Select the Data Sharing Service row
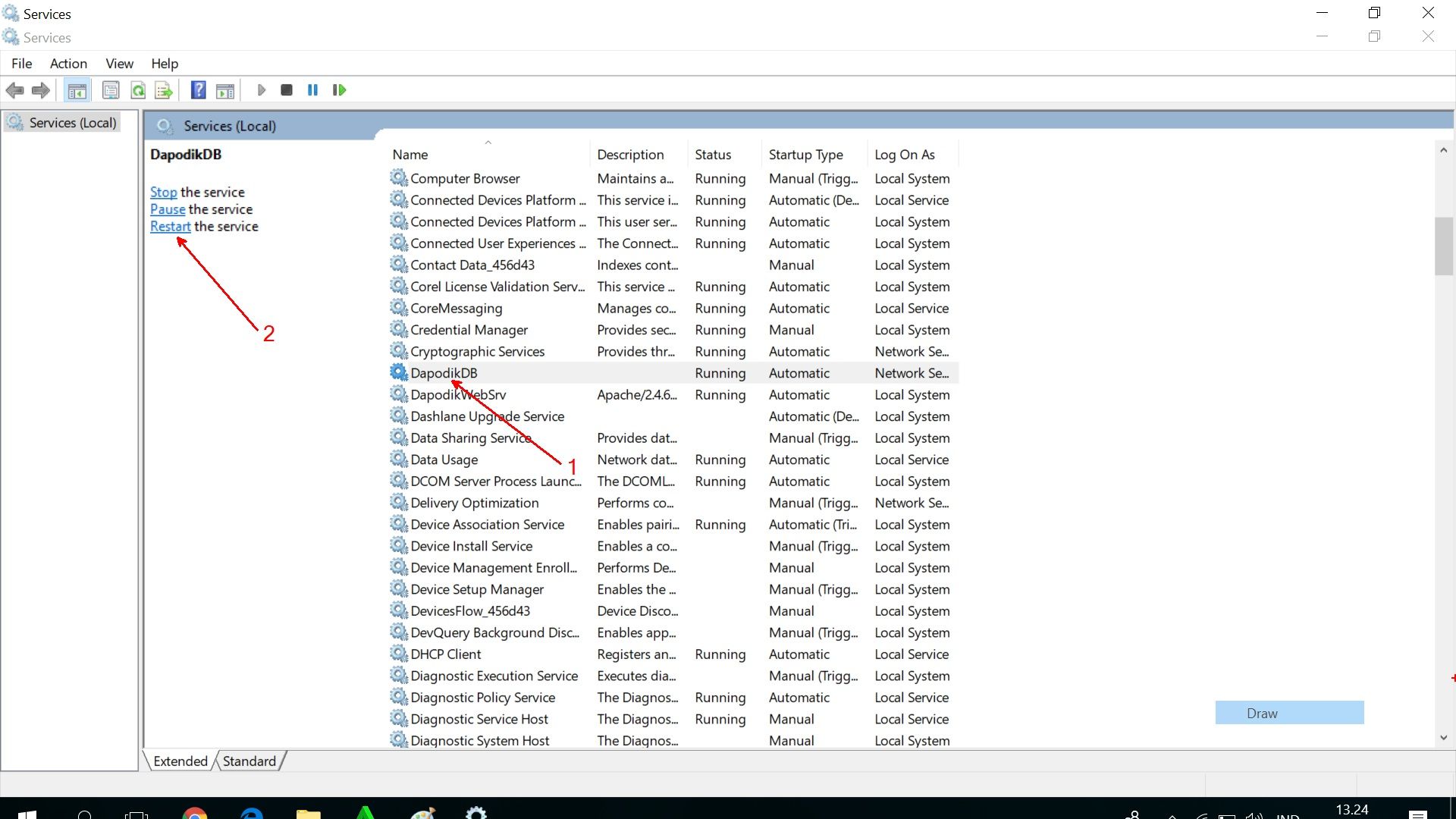The width and height of the screenshot is (1456, 819). click(x=673, y=438)
